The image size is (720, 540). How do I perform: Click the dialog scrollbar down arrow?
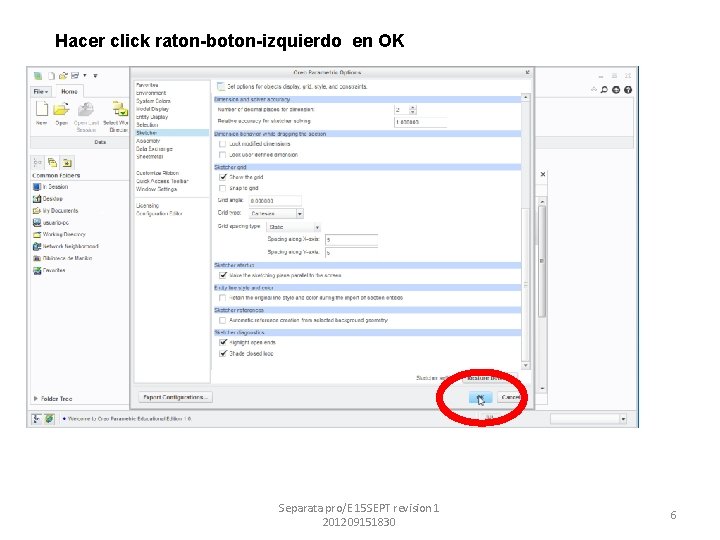(526, 366)
